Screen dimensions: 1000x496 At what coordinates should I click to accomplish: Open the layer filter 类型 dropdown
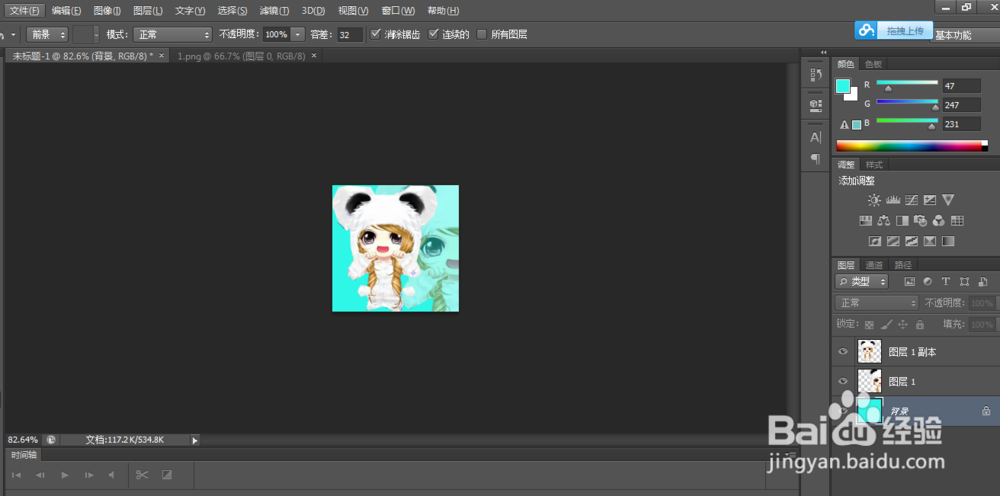[x=862, y=281]
